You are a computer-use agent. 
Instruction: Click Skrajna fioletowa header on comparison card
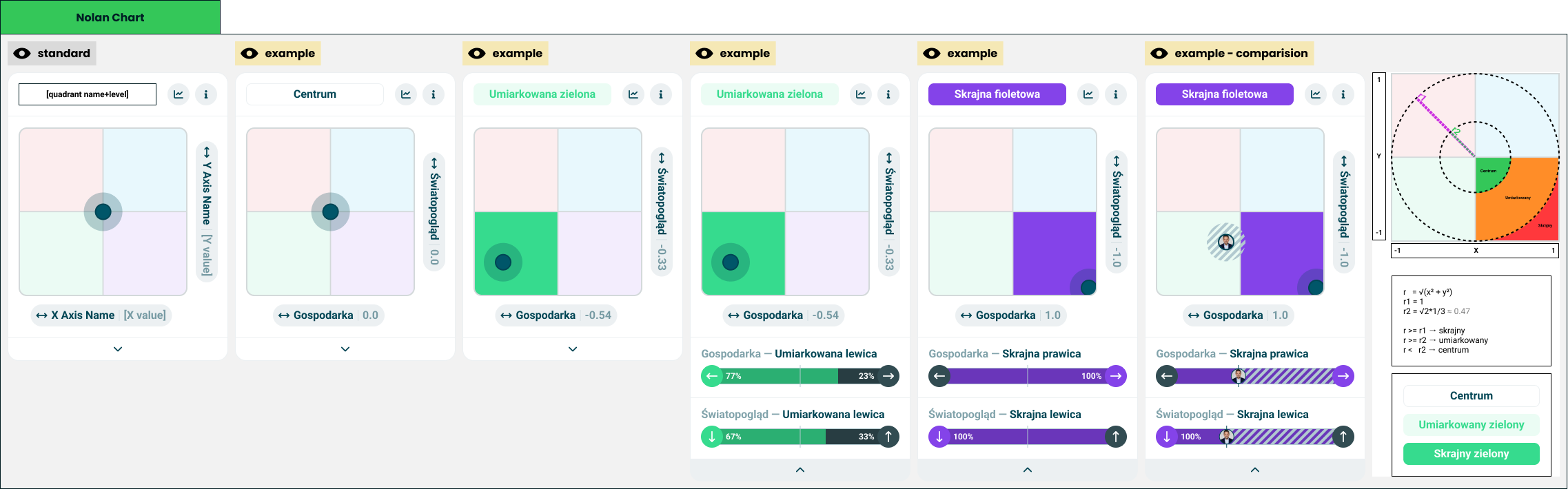coord(1225,94)
